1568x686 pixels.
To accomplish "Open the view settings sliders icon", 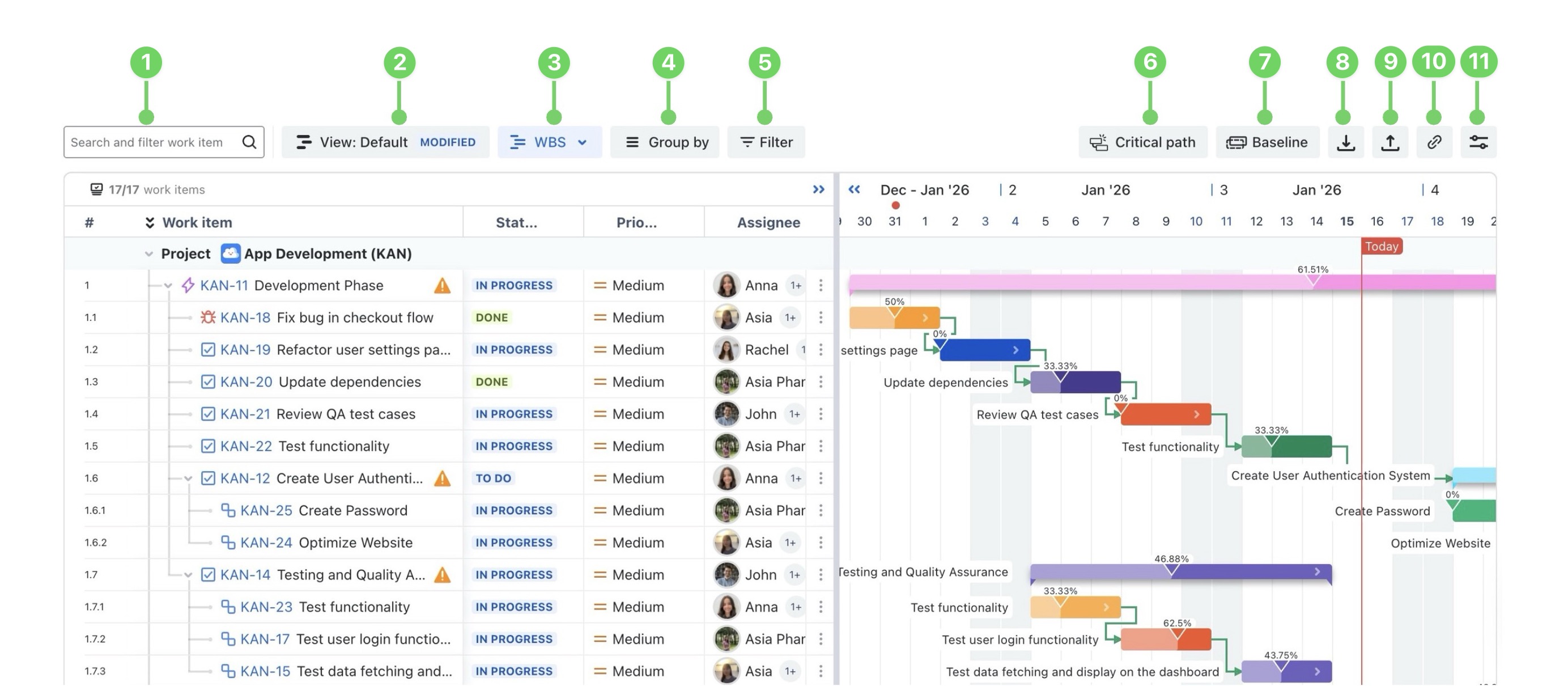I will click(x=1478, y=142).
